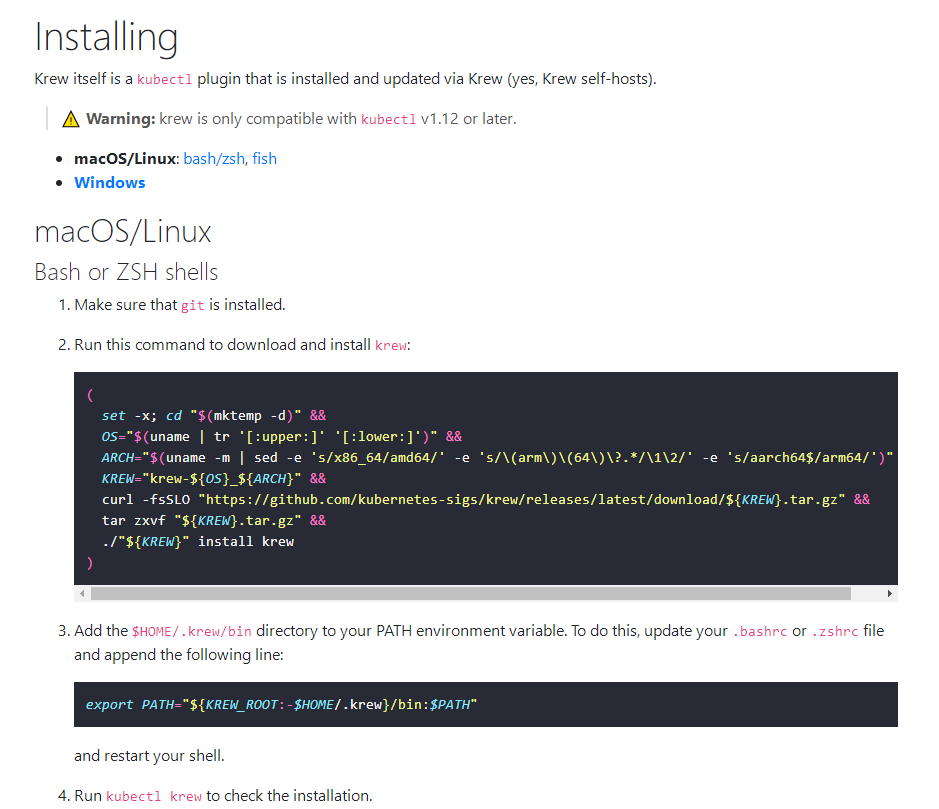
Task: Click the macOS/Linux section heading
Action: (123, 232)
